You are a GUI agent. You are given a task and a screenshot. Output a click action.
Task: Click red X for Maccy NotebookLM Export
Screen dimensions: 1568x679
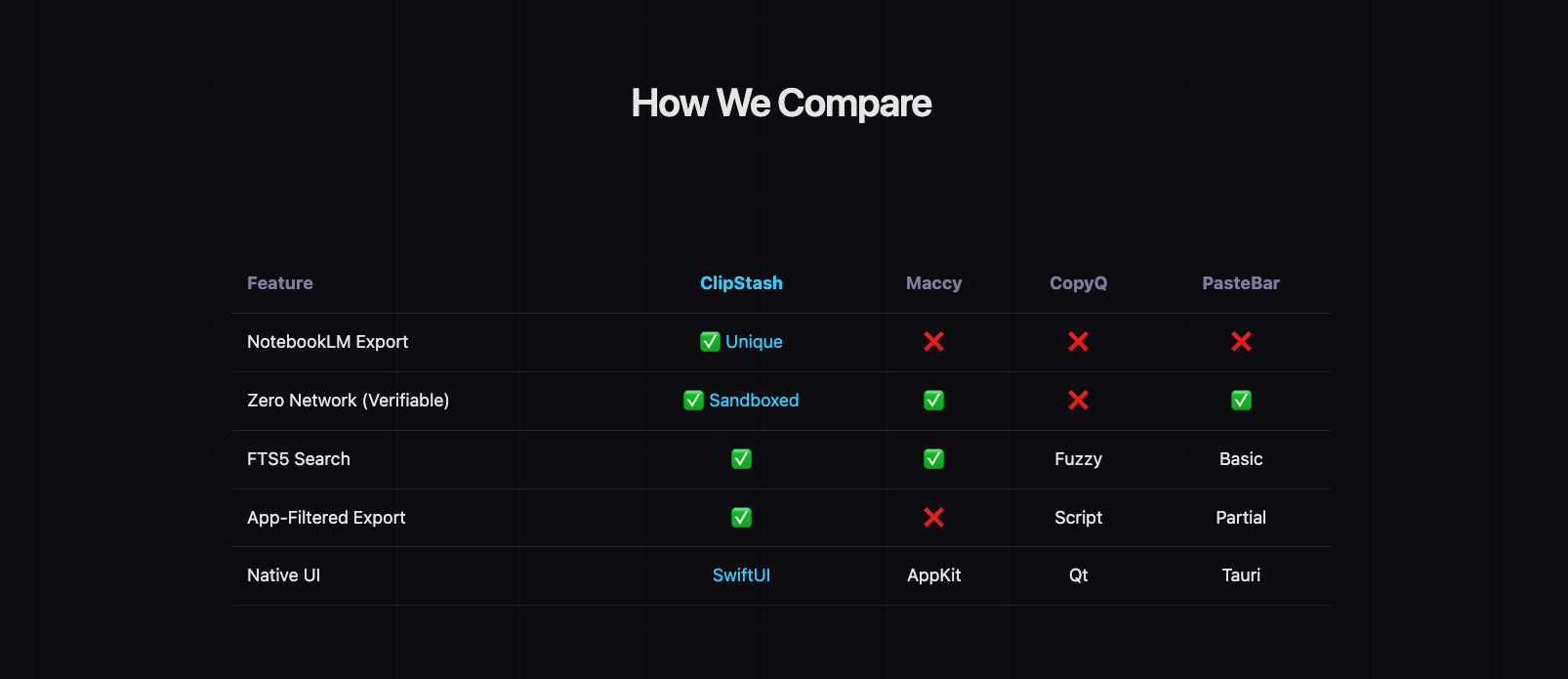click(x=933, y=342)
